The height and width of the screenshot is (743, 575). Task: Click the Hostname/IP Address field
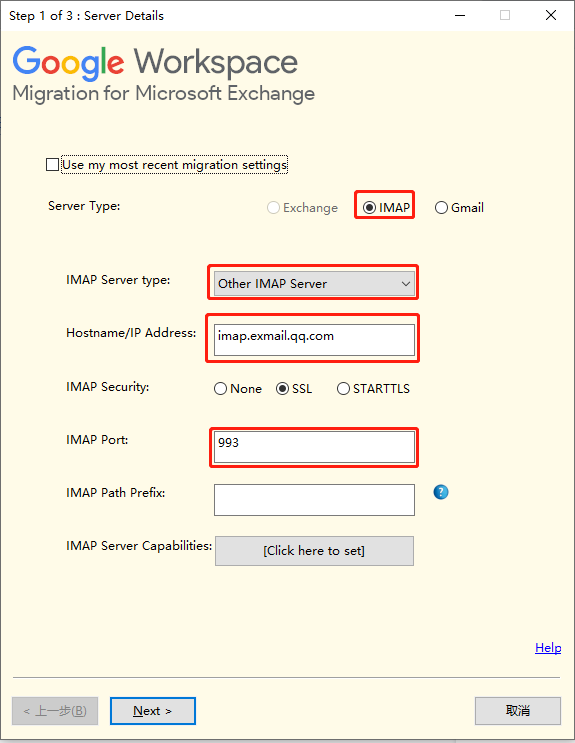314,340
